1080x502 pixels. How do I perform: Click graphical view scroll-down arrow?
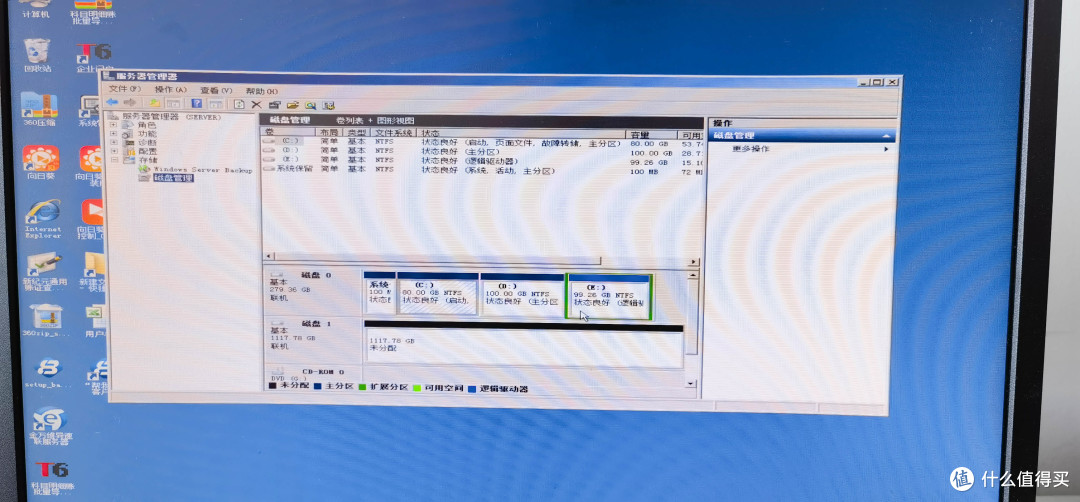pos(691,383)
